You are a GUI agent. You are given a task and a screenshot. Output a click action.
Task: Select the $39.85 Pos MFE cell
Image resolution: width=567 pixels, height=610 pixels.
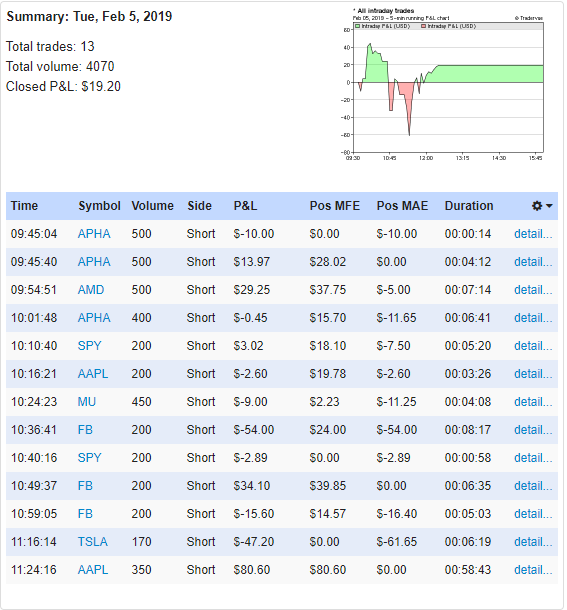coord(328,486)
